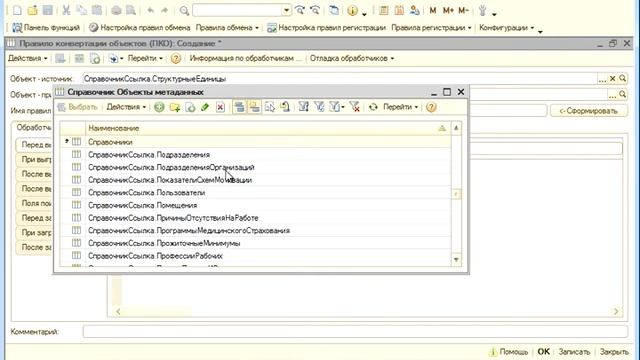Collapse the Справочники group
The image size is (640, 360).
pyautogui.click(x=67, y=141)
